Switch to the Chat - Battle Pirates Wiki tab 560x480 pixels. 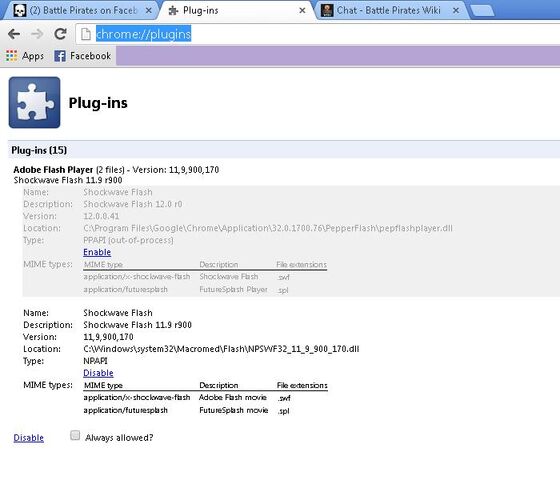point(391,11)
